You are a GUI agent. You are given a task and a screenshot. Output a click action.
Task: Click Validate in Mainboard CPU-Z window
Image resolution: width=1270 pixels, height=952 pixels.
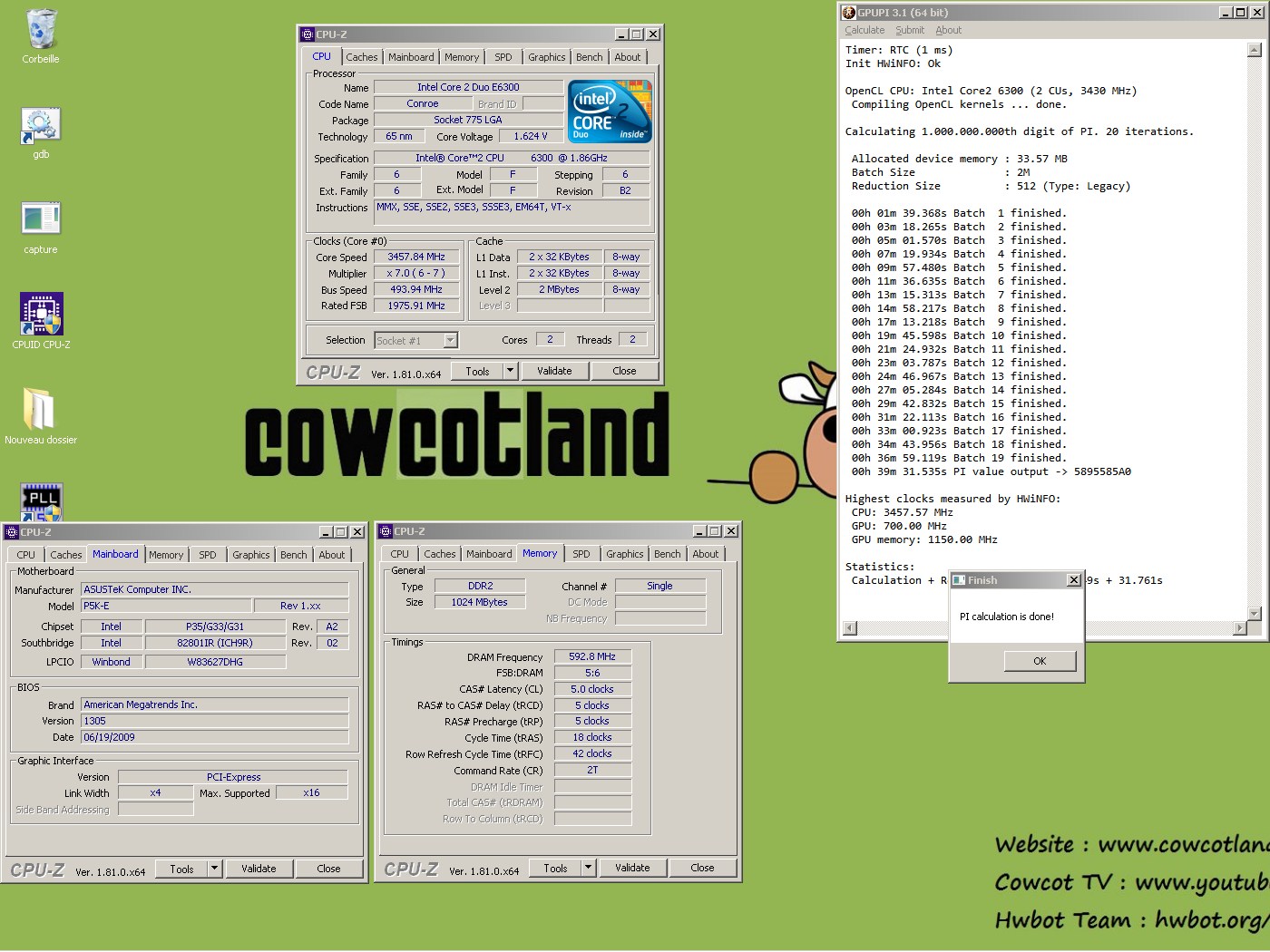[259, 869]
